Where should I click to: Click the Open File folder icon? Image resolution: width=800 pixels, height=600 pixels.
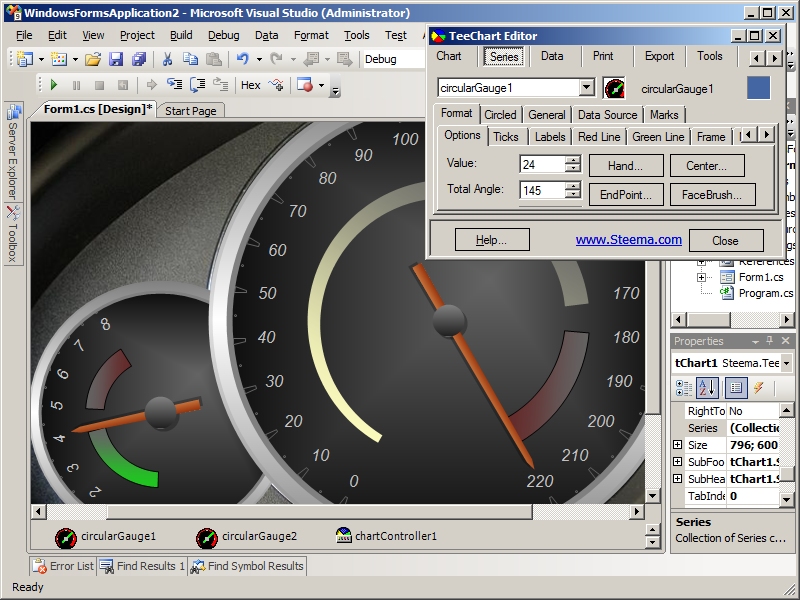click(x=93, y=60)
